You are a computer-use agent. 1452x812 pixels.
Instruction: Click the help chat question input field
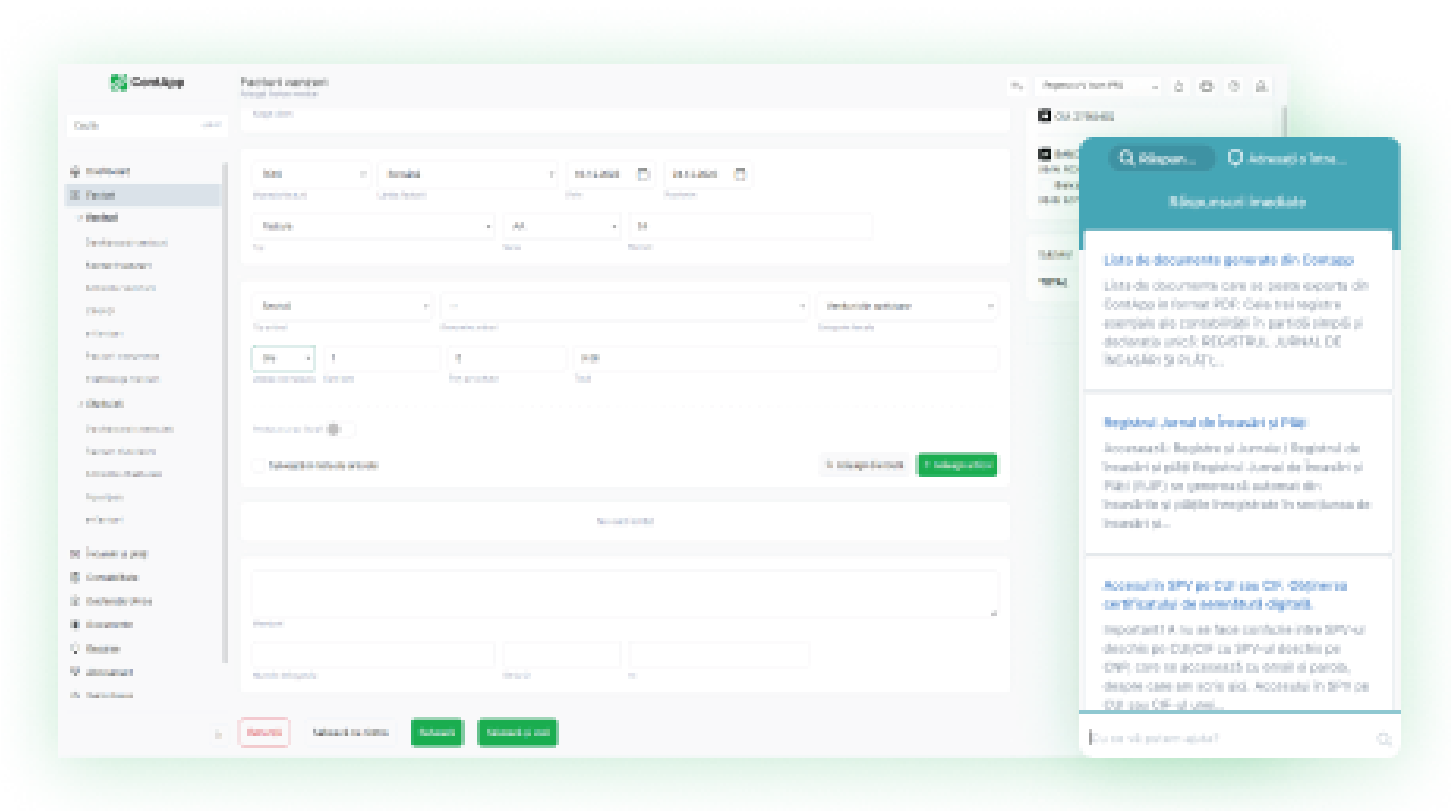click(1228, 739)
